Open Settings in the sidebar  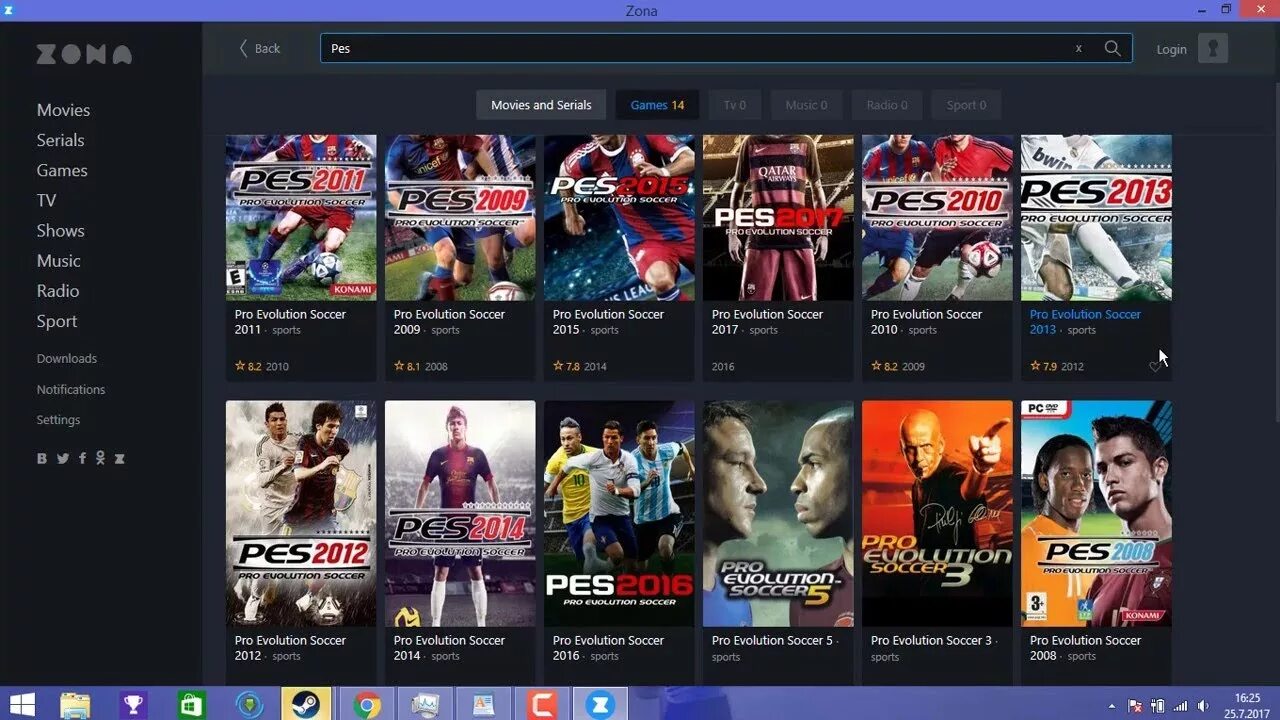58,420
